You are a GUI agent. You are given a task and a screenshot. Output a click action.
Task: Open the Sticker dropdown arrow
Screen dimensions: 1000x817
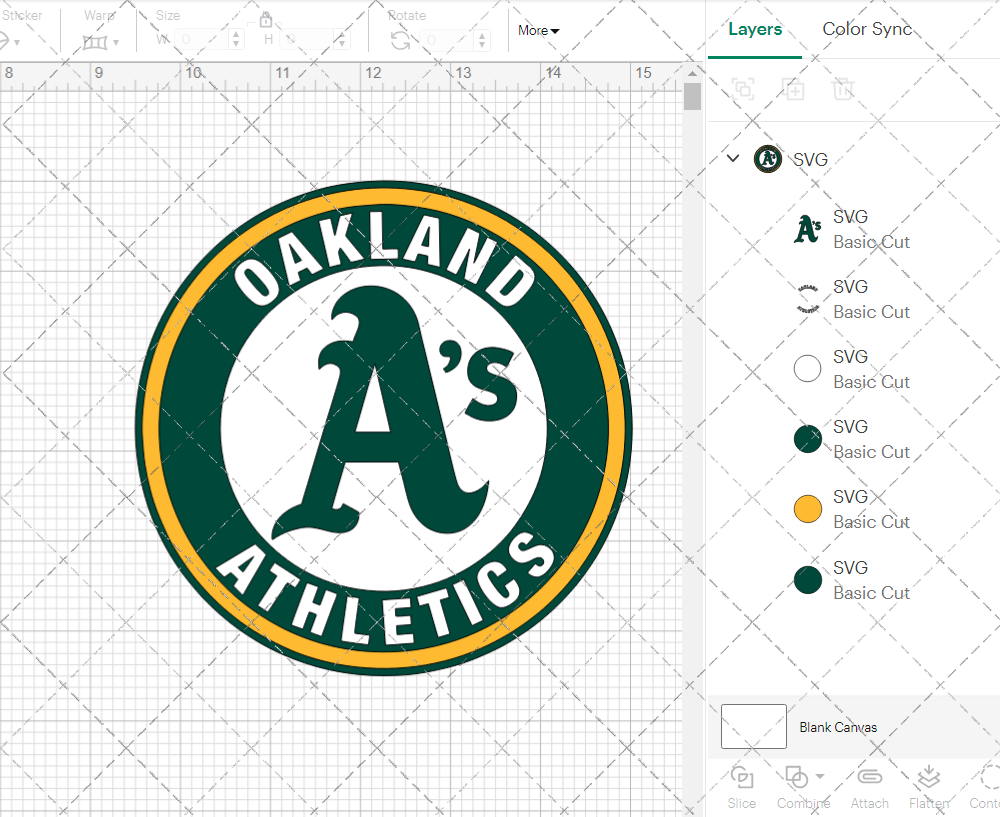tap(17, 43)
